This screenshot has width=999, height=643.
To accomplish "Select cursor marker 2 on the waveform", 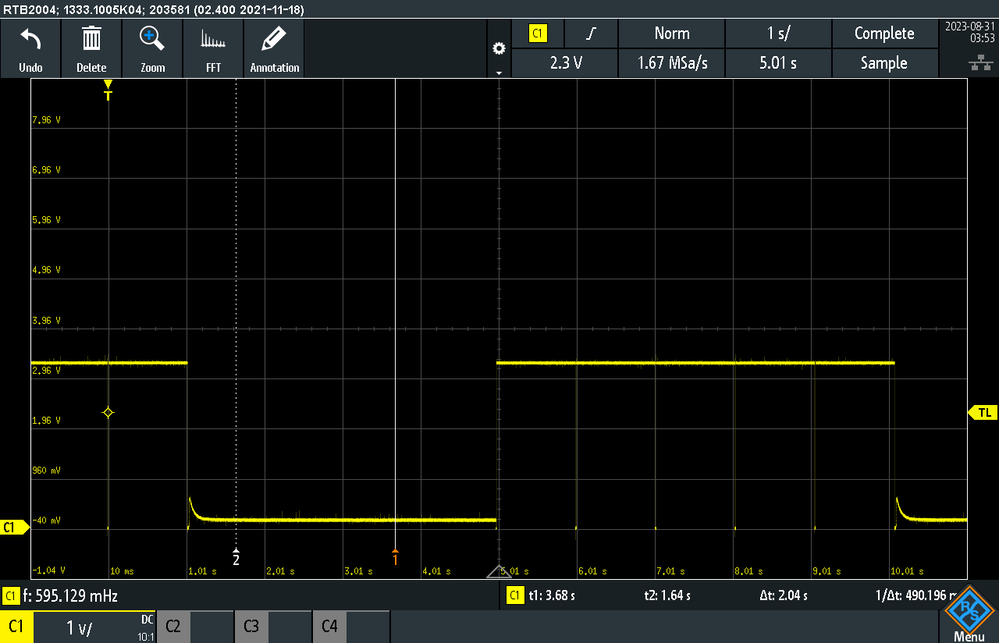I will [x=236, y=559].
